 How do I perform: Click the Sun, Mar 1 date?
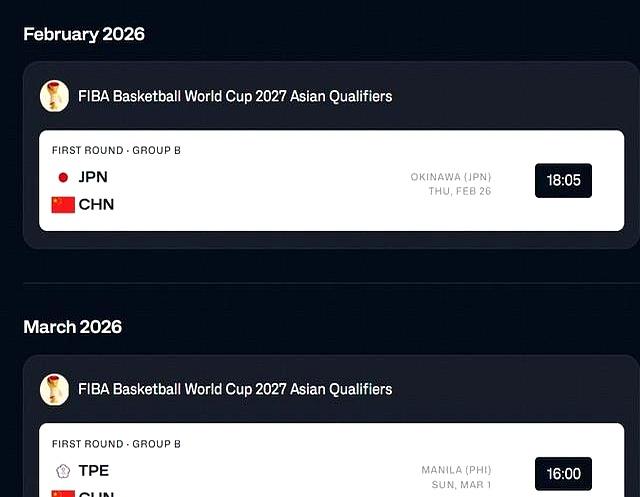tap(461, 484)
